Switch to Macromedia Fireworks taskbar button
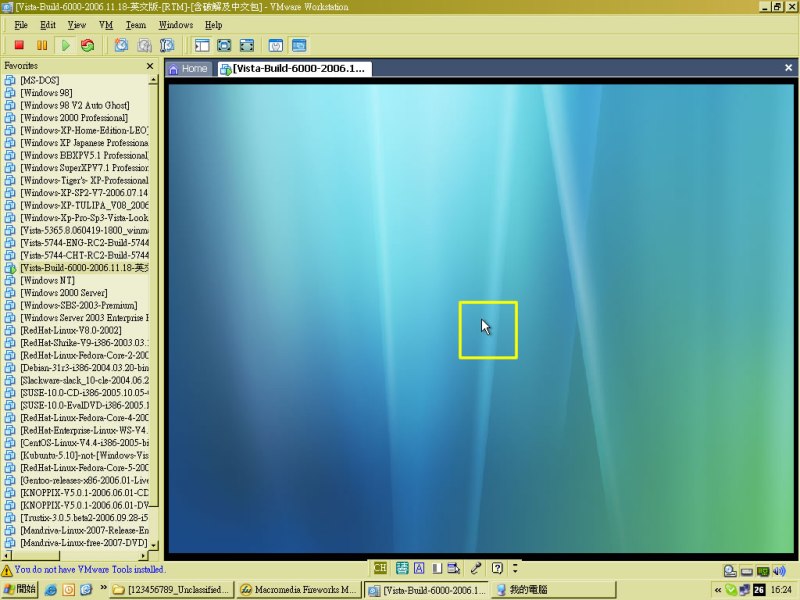Screen dimensions: 800x600 (x=299, y=590)
